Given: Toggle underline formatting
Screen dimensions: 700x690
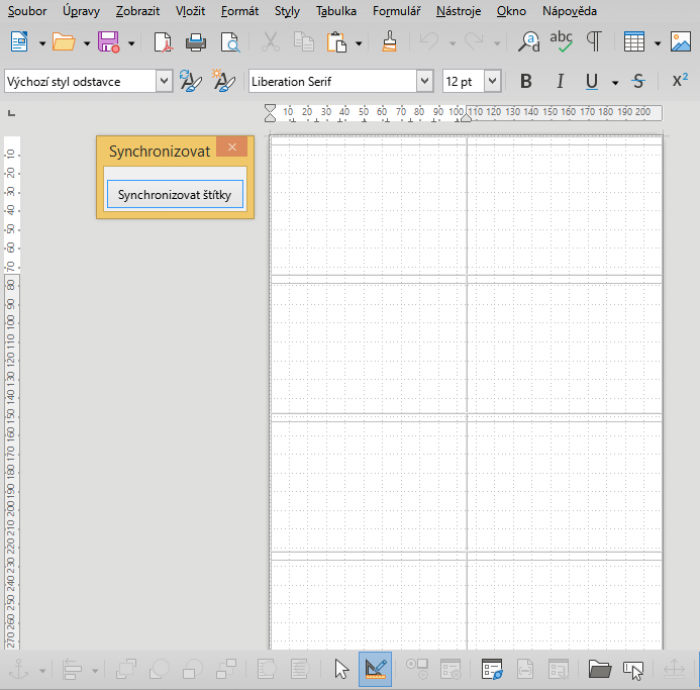Looking at the screenshot, I should point(592,81).
